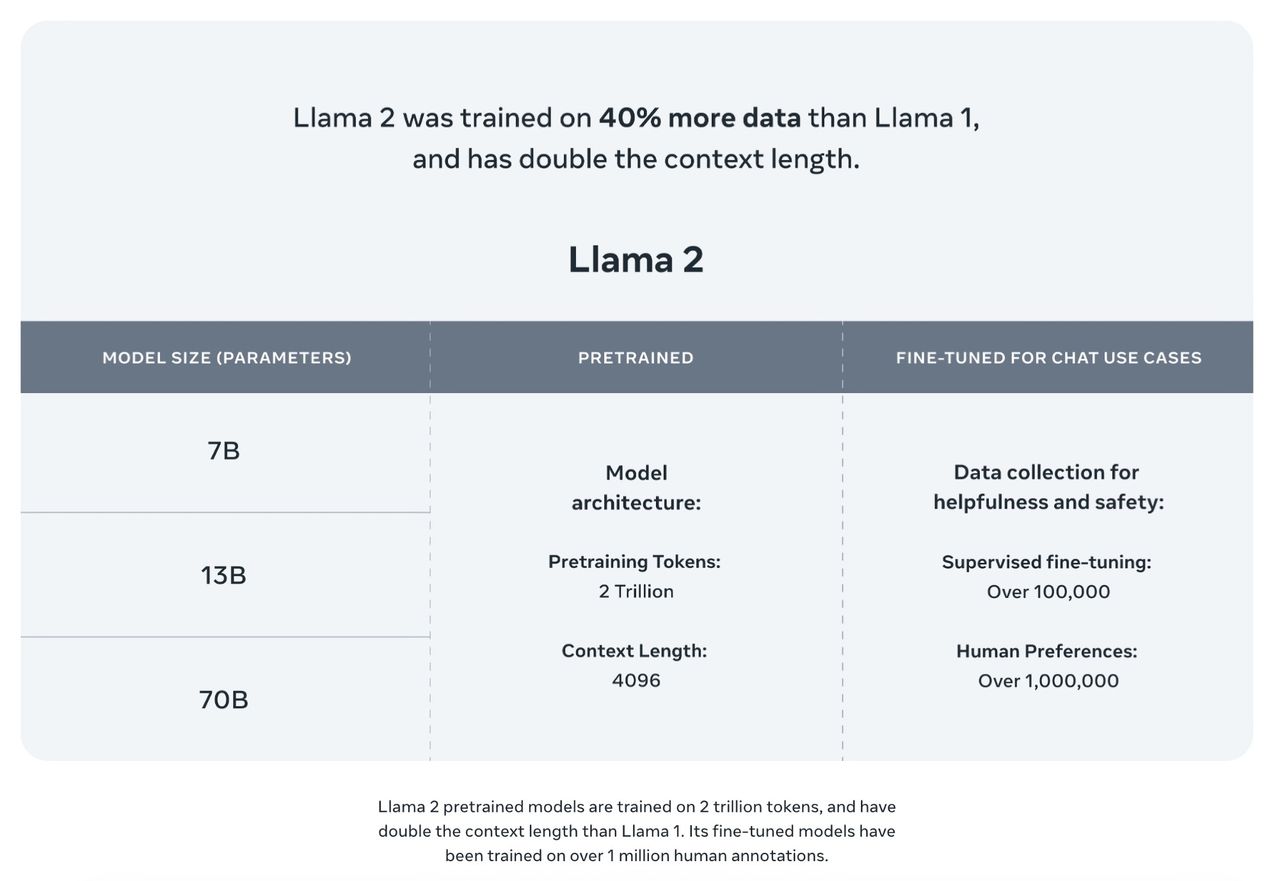Click the "Model architecture:" label

[x=636, y=487]
